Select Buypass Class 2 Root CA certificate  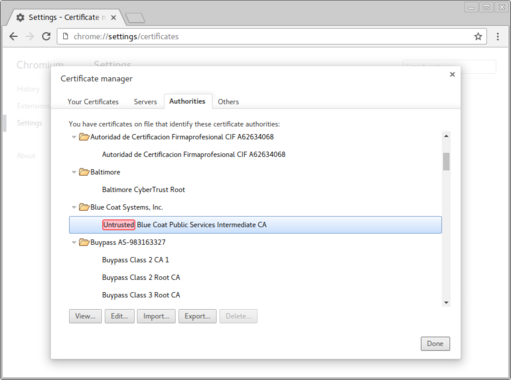point(141,277)
